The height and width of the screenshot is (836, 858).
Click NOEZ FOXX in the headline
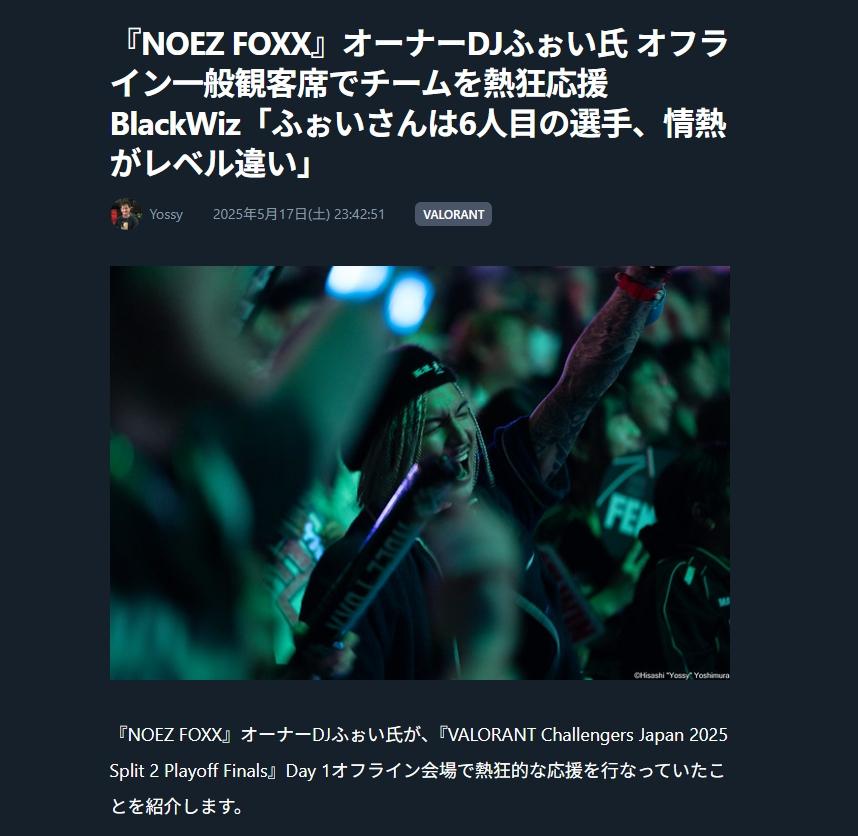226,44
